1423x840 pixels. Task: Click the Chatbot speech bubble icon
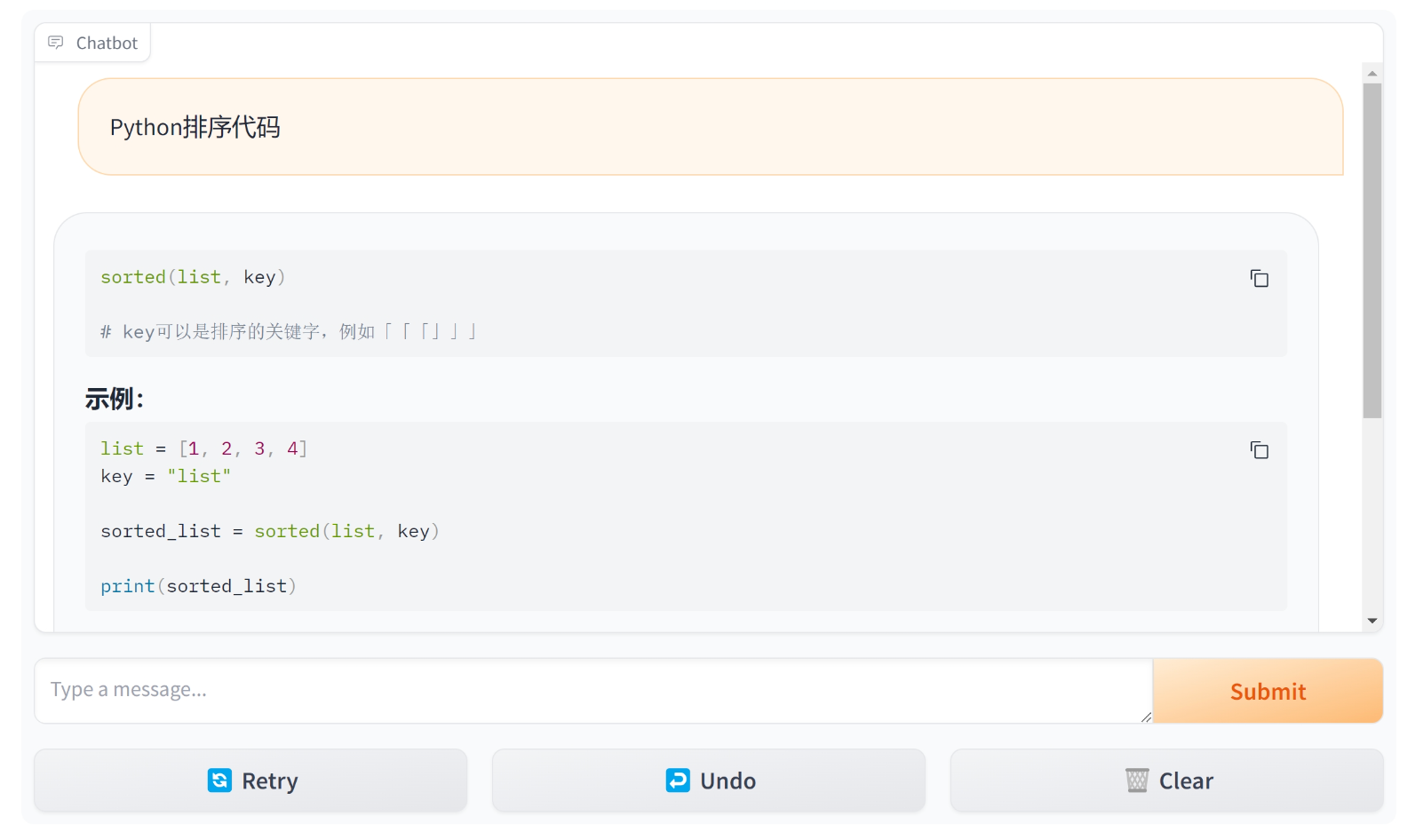[56, 43]
